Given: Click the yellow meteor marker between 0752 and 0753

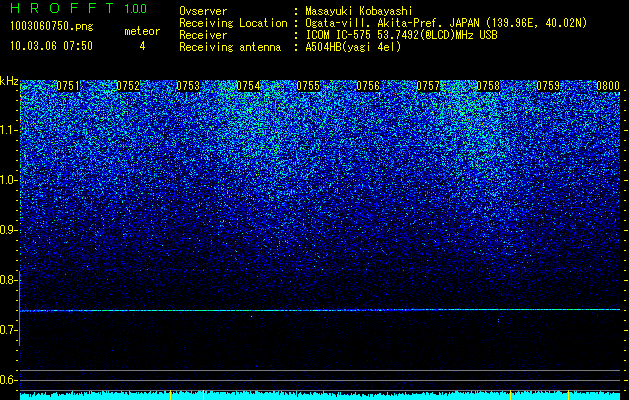Looking at the screenshot, I should 171,395.
